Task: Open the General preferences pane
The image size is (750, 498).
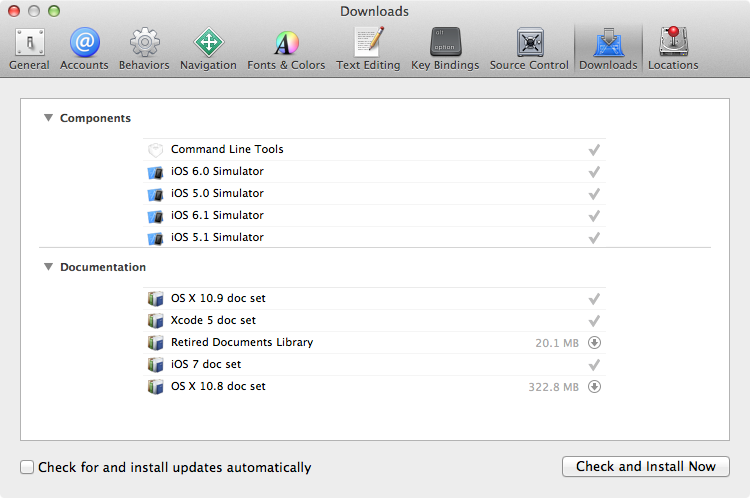Action: click(29, 49)
